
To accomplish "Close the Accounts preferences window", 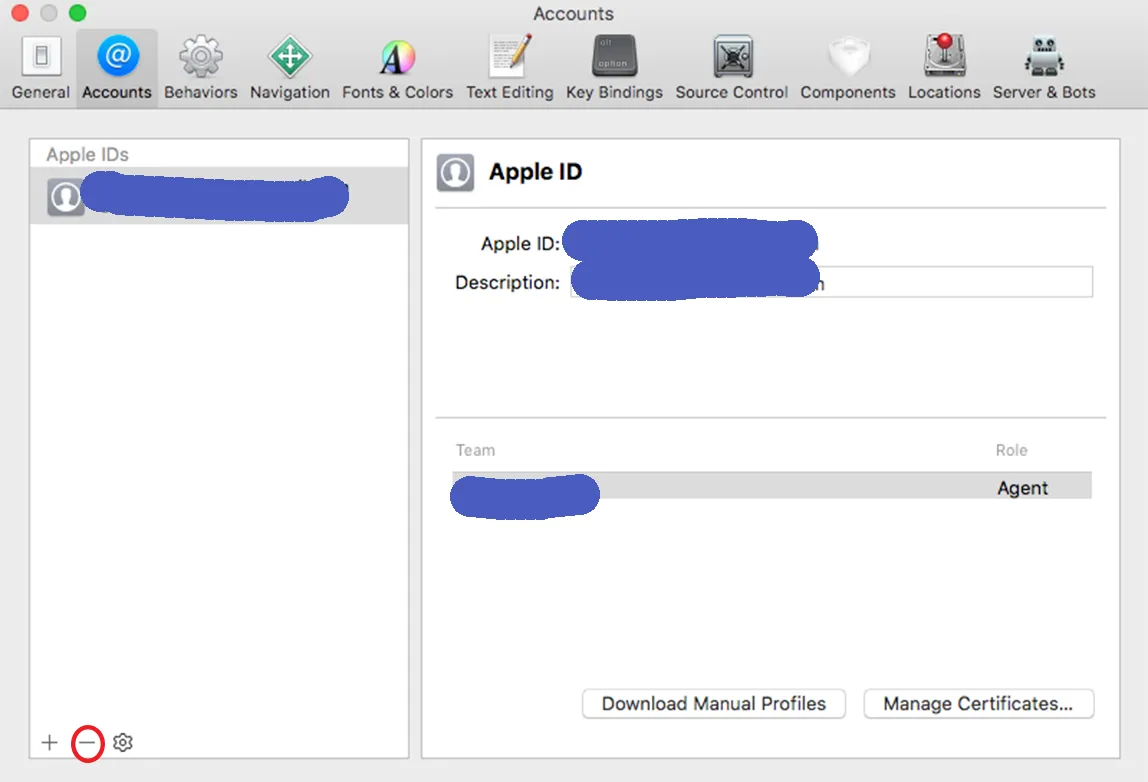I will pyautogui.click(x=20, y=12).
